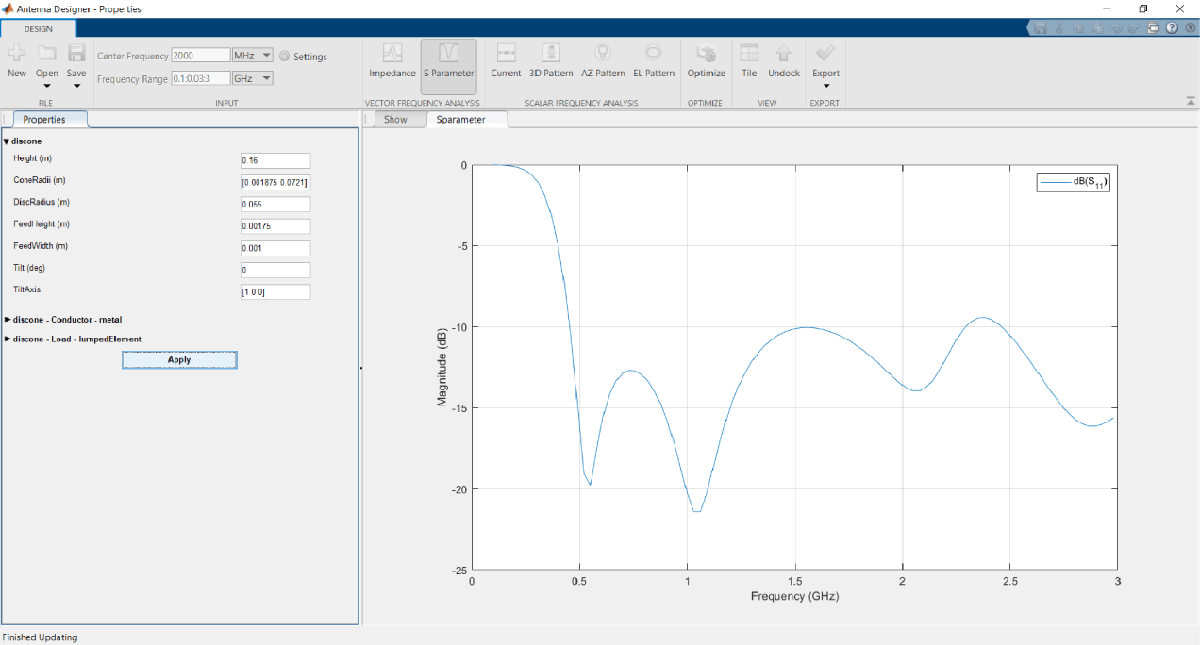Image resolution: width=1200 pixels, height=645 pixels.
Task: Click the quick access copy icon
Action: coord(1079,28)
